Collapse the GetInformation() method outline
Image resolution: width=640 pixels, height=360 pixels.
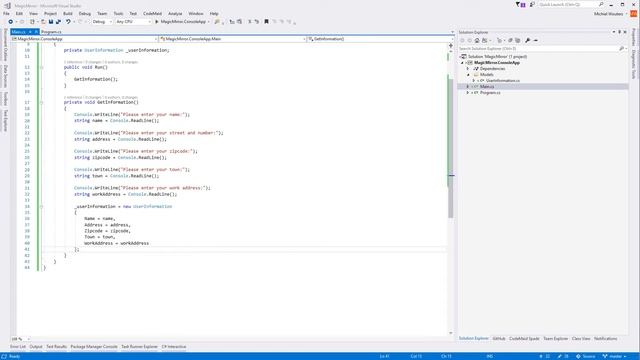pos(41,102)
